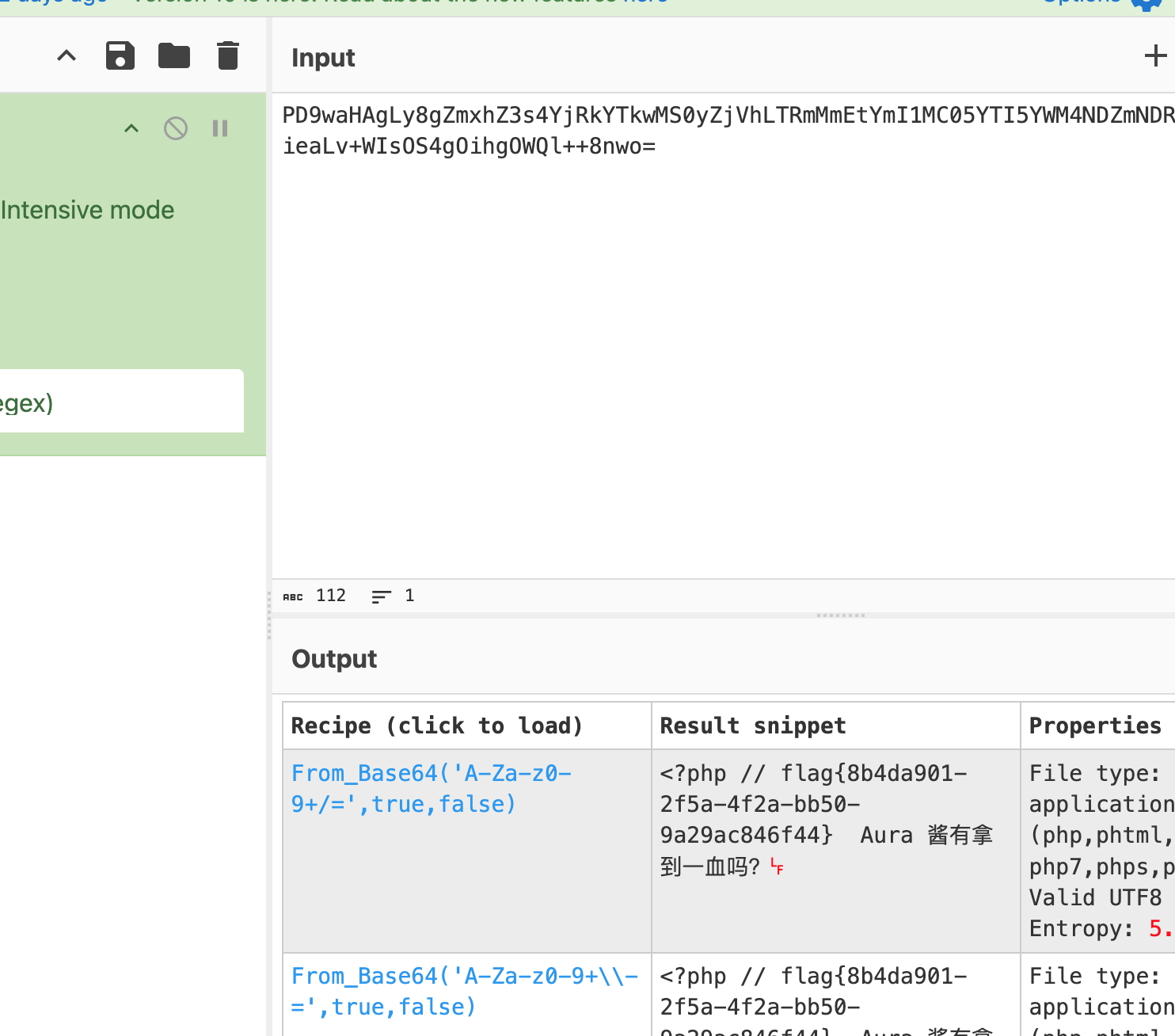Add a new input tab with plus icon
The image size is (1175, 1036).
pyautogui.click(x=1155, y=55)
